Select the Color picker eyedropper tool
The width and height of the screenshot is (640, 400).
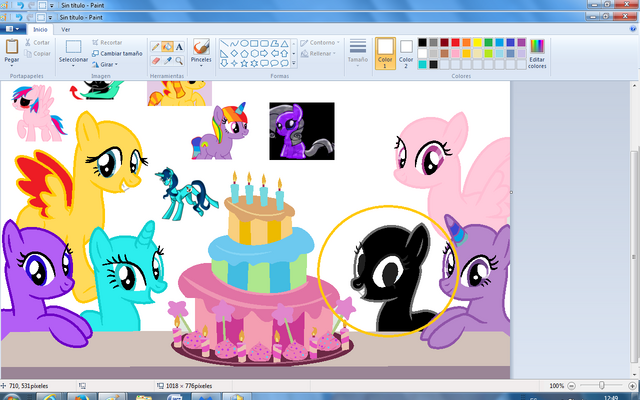pyautogui.click(x=167, y=61)
